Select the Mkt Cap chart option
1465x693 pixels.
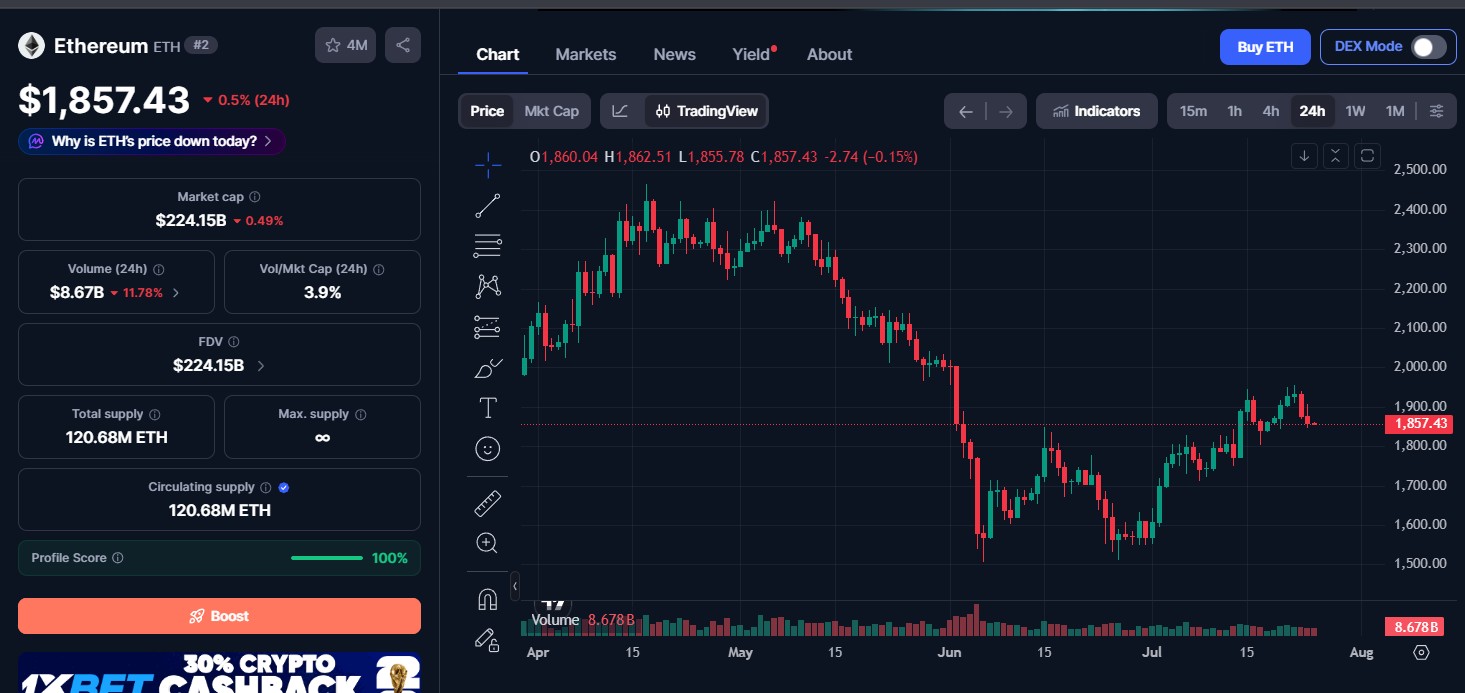point(551,111)
